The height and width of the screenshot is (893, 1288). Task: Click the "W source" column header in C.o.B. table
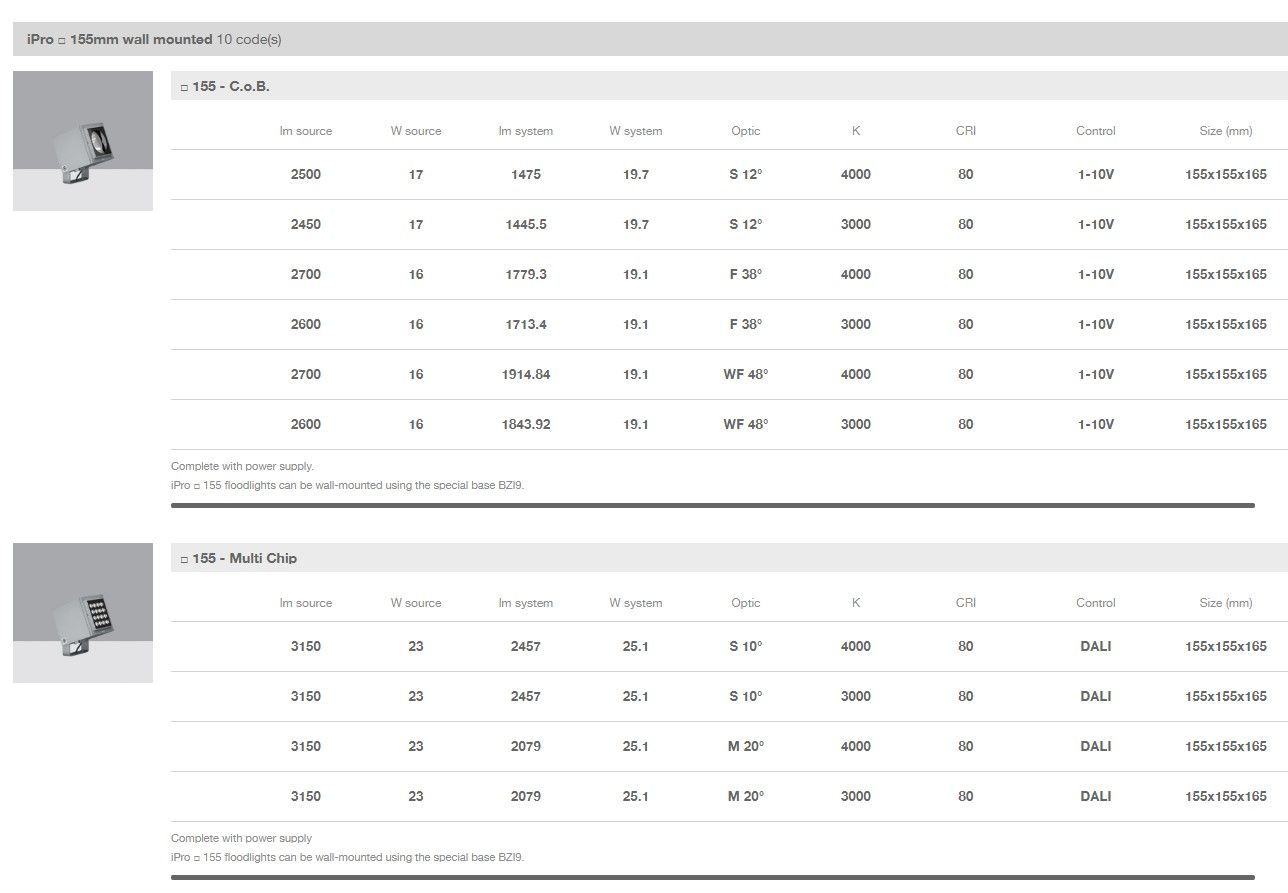coord(416,131)
